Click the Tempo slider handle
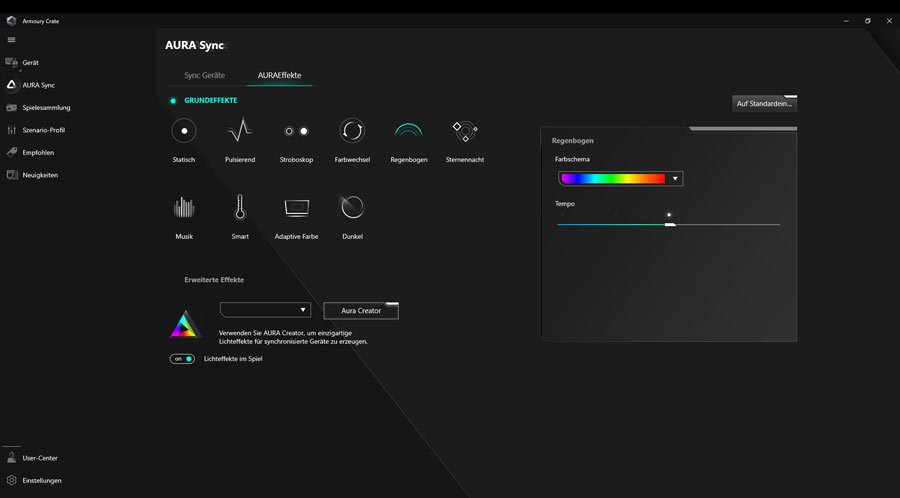The image size is (900, 498). click(x=670, y=225)
